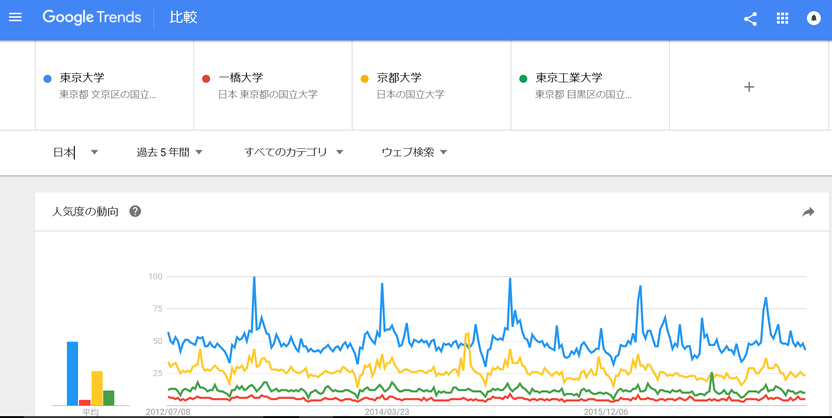832x418 pixels.
Task: Share the interest-over-time chart via arrow icon
Action: (x=808, y=212)
